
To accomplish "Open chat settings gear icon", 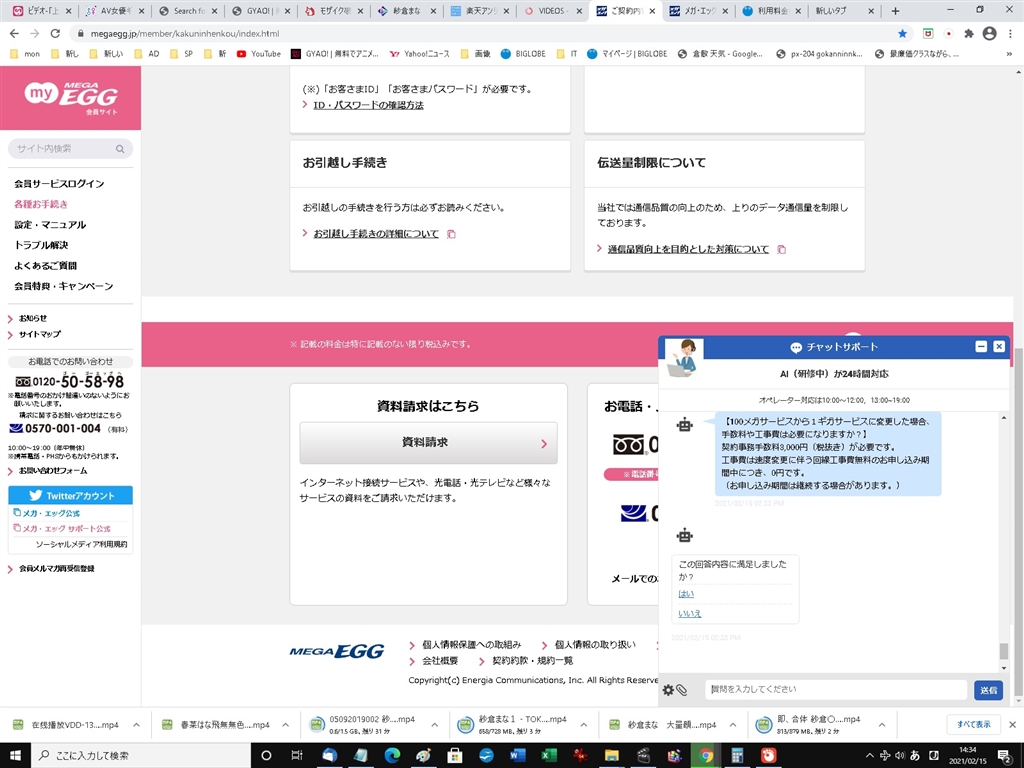I will 668,690.
